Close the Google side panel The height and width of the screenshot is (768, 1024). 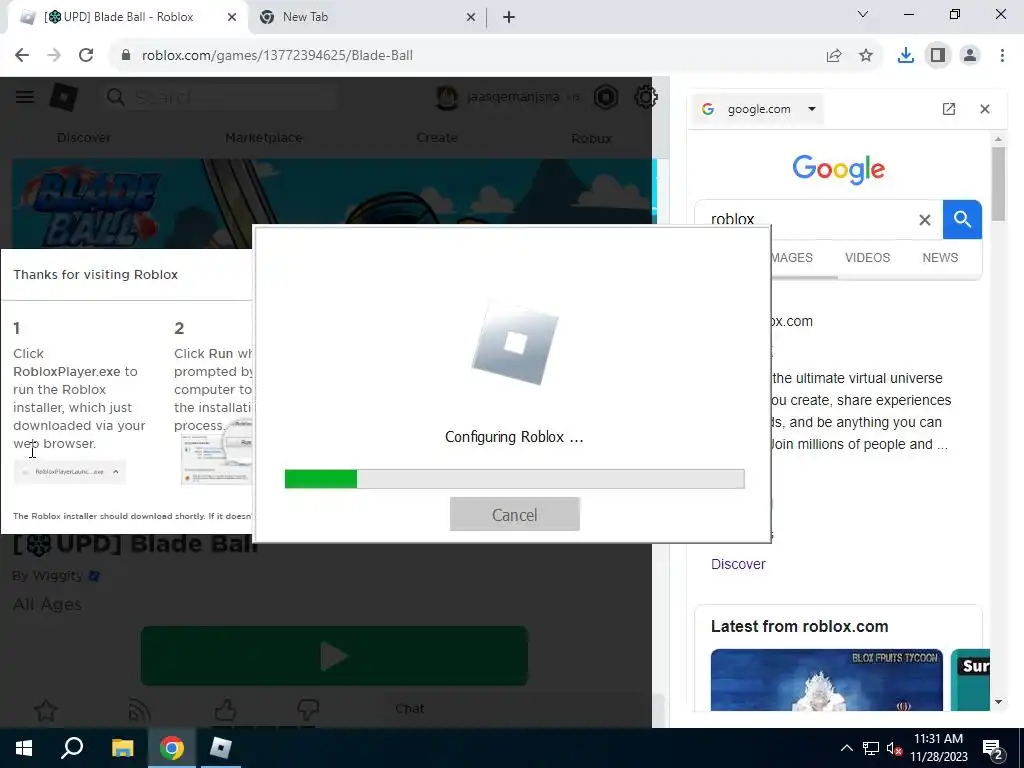coord(985,109)
